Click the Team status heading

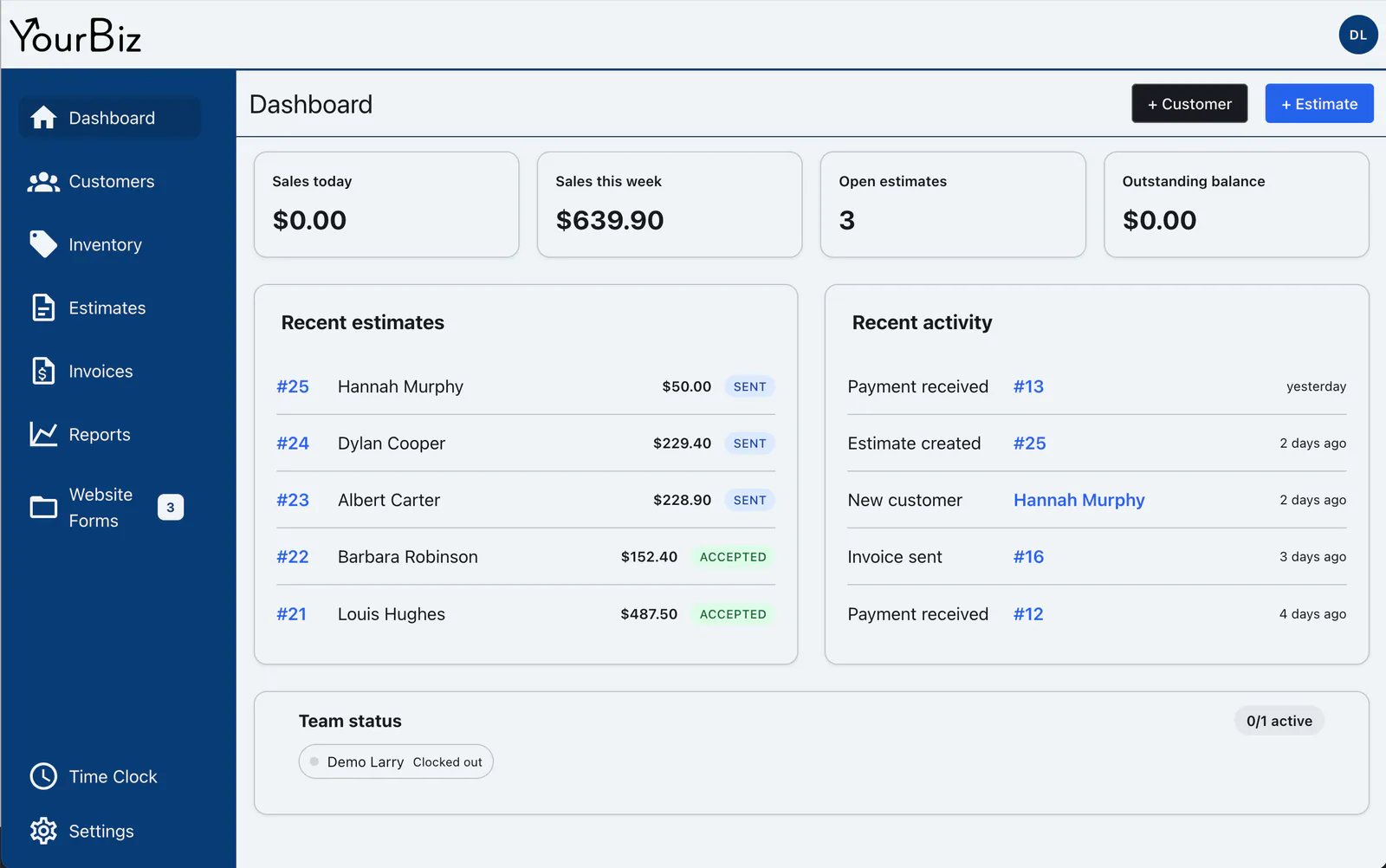pos(350,721)
